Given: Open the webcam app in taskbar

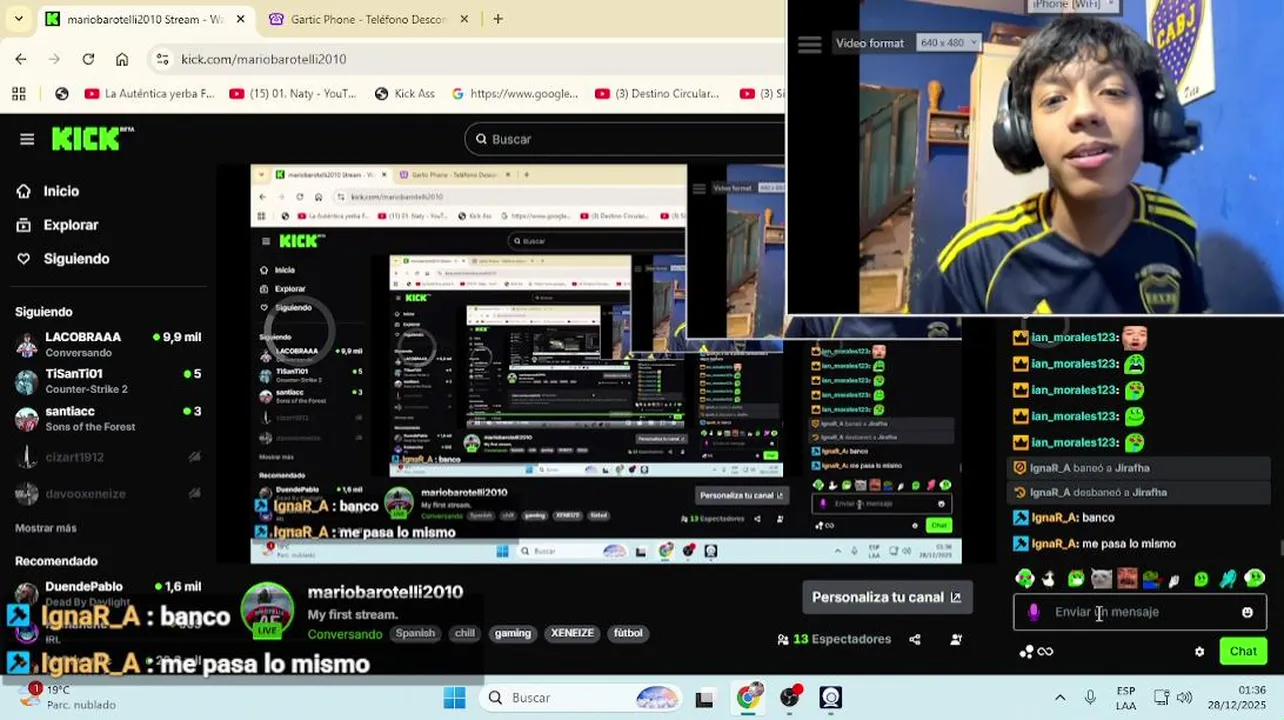Looking at the screenshot, I should [x=831, y=697].
